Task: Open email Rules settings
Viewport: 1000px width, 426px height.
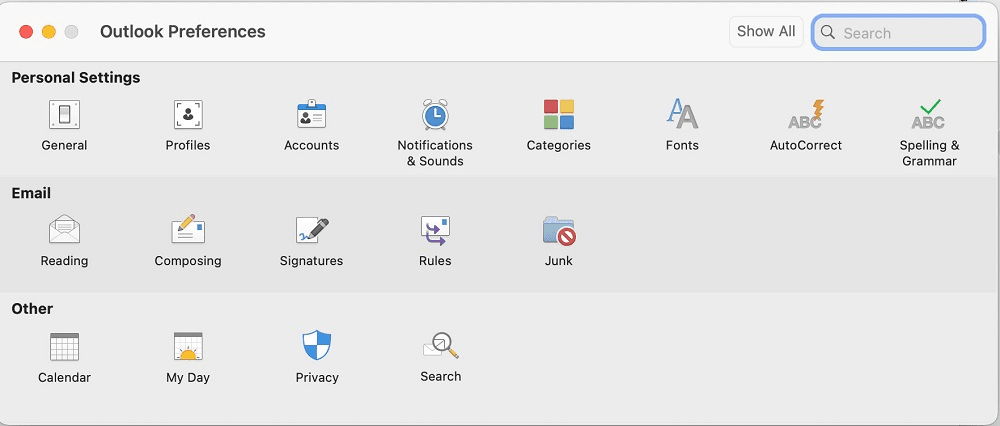Action: click(x=435, y=232)
